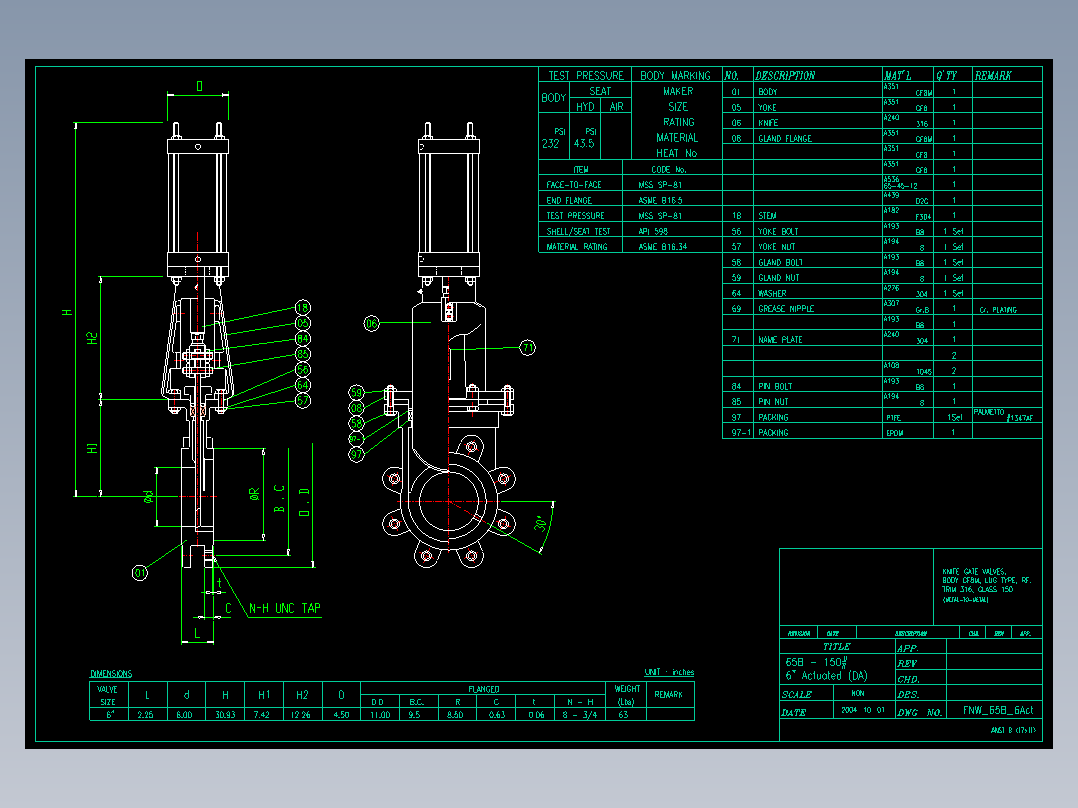Select the 'HEAT No' body marking line
This screenshot has width=1078, height=808.
point(676,153)
